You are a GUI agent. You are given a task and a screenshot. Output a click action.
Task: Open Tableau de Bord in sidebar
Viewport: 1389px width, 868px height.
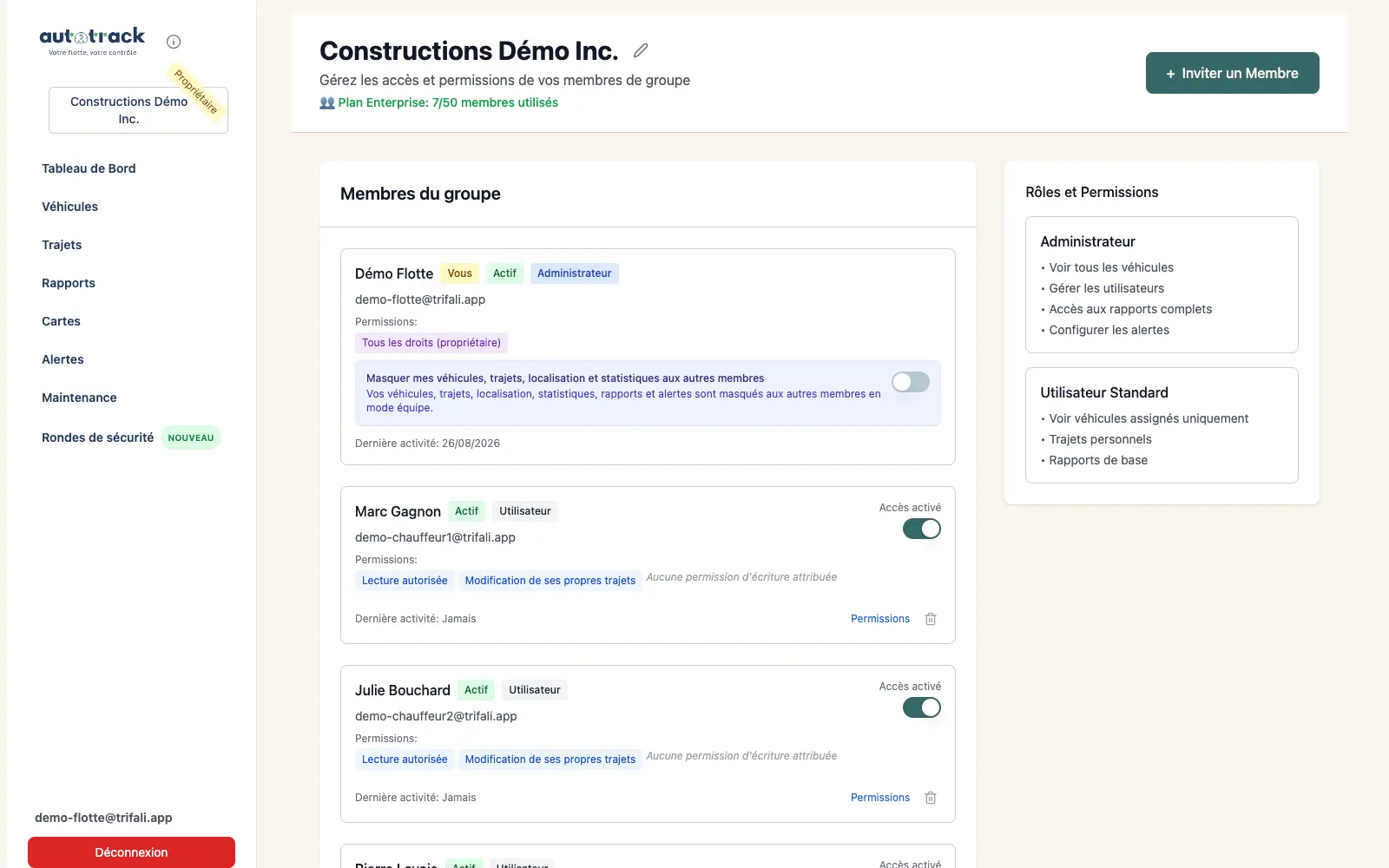click(89, 168)
